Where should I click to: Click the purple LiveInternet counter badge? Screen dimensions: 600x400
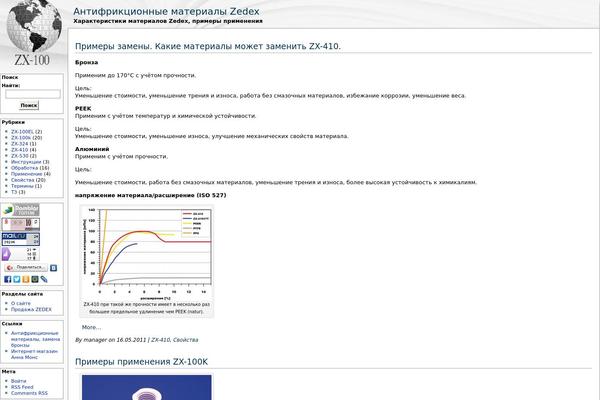point(21,254)
